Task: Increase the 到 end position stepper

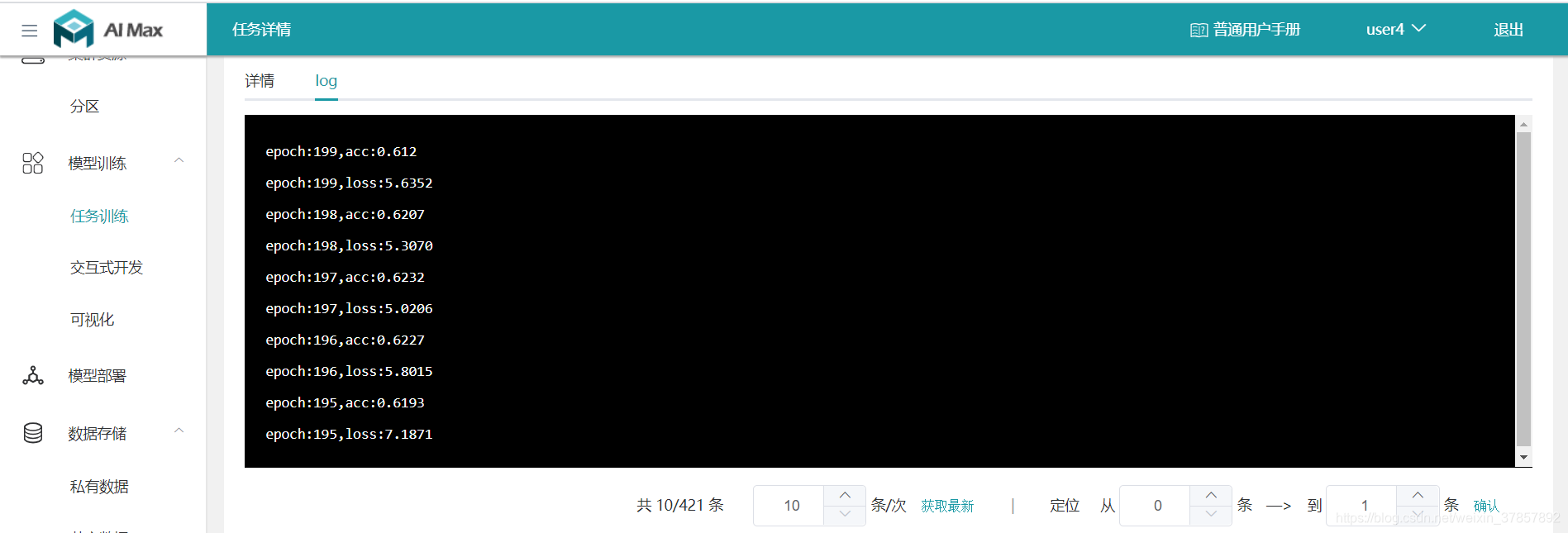Action: [x=1418, y=495]
